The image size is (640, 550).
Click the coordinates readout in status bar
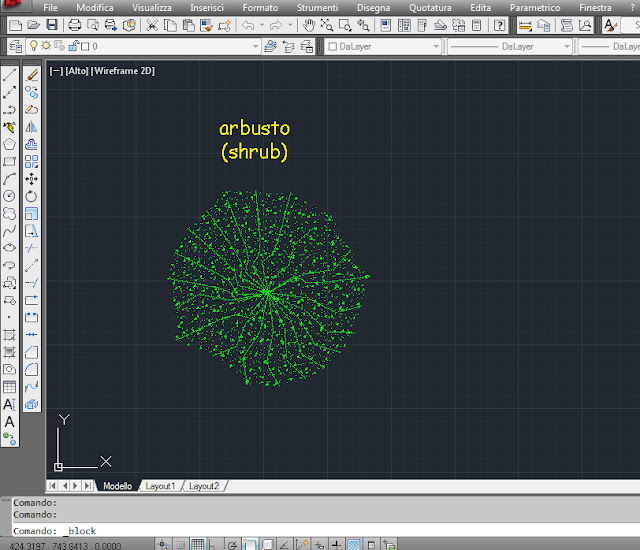tap(65, 546)
